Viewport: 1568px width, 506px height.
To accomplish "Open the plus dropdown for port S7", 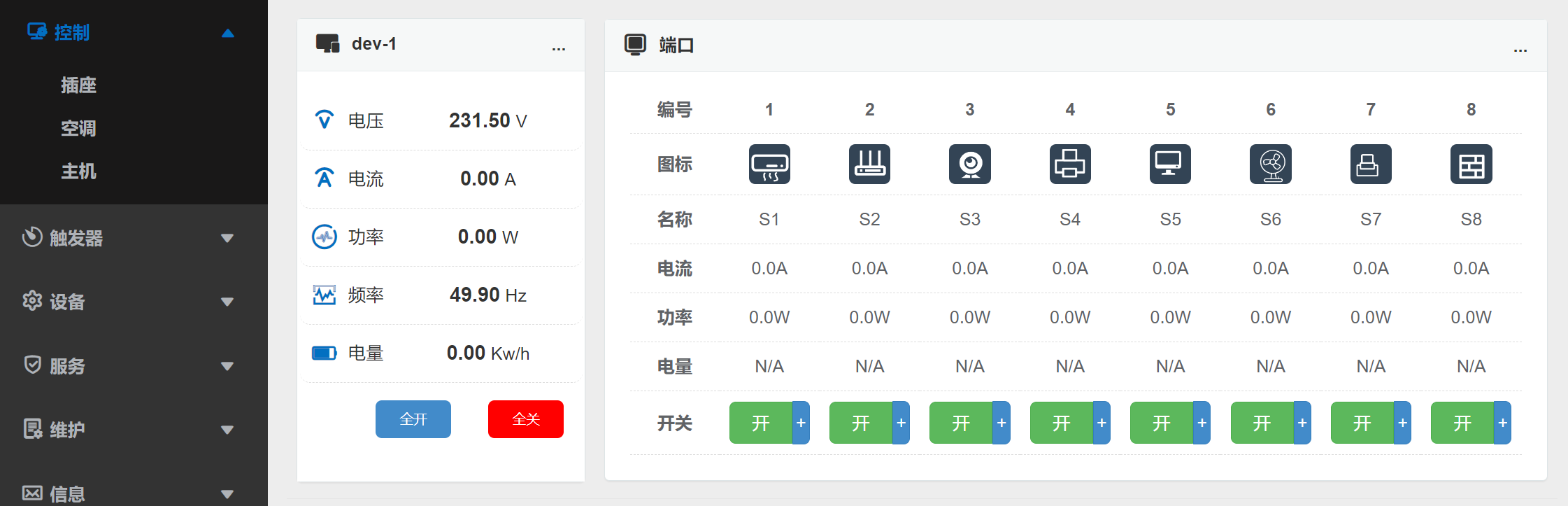I will (x=1402, y=423).
